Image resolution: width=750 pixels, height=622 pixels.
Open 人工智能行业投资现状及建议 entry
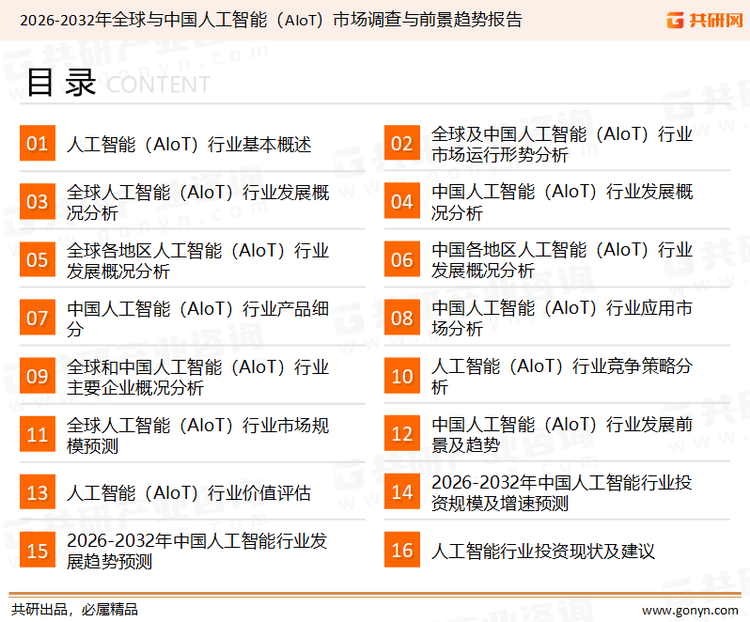tap(543, 551)
